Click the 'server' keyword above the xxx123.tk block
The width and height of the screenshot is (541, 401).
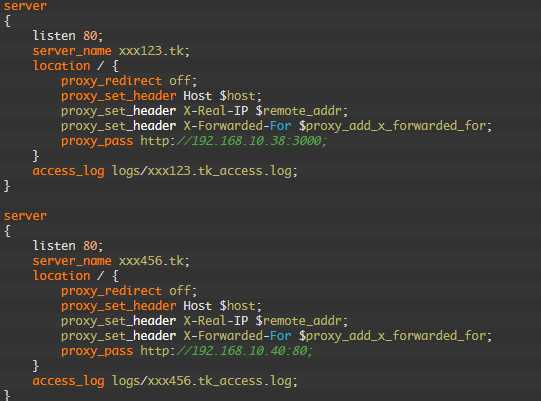25,6
